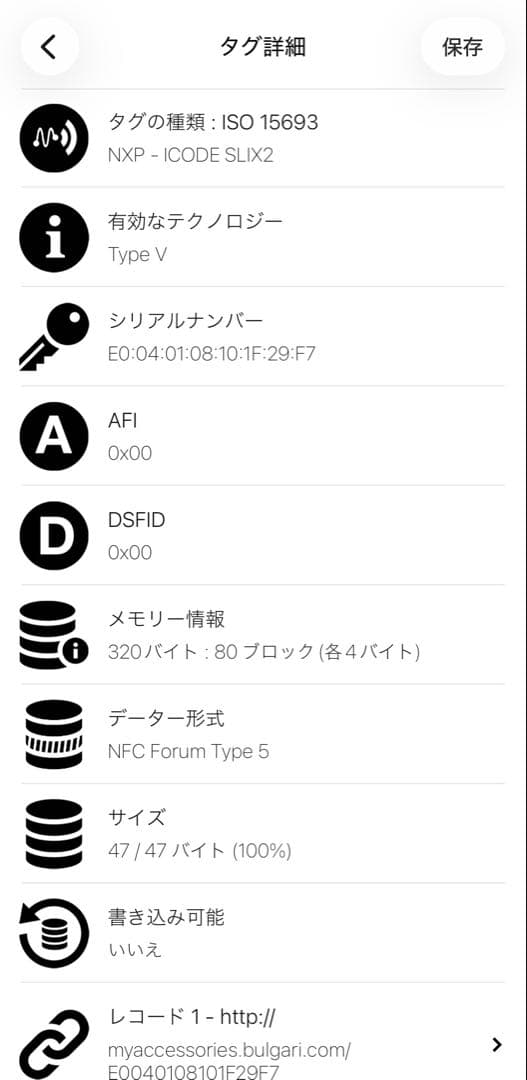Open the myaccessories.bulgari.com URL

pos(229,1061)
